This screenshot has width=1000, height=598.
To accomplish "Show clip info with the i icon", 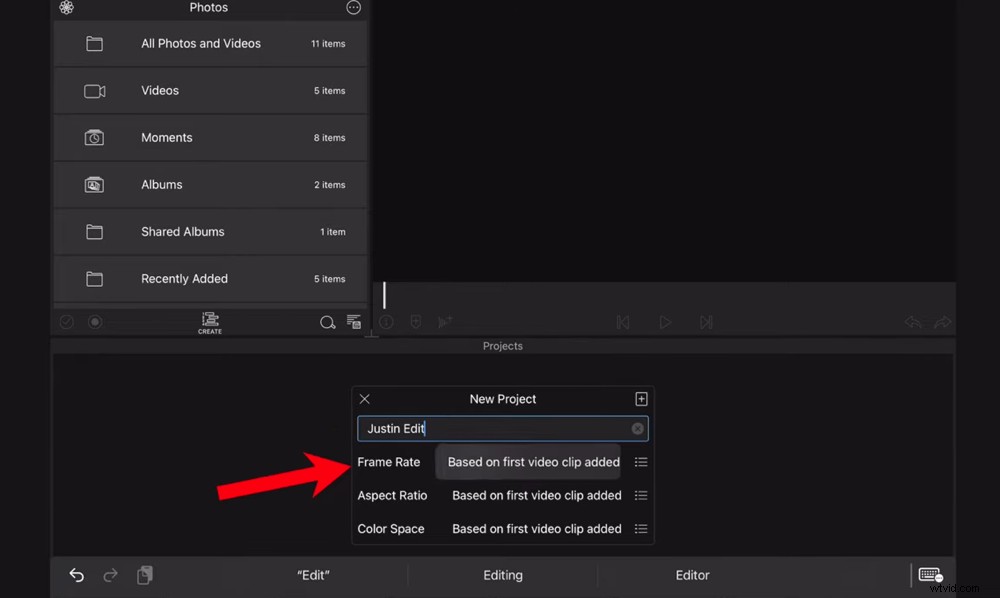I will click(x=386, y=322).
